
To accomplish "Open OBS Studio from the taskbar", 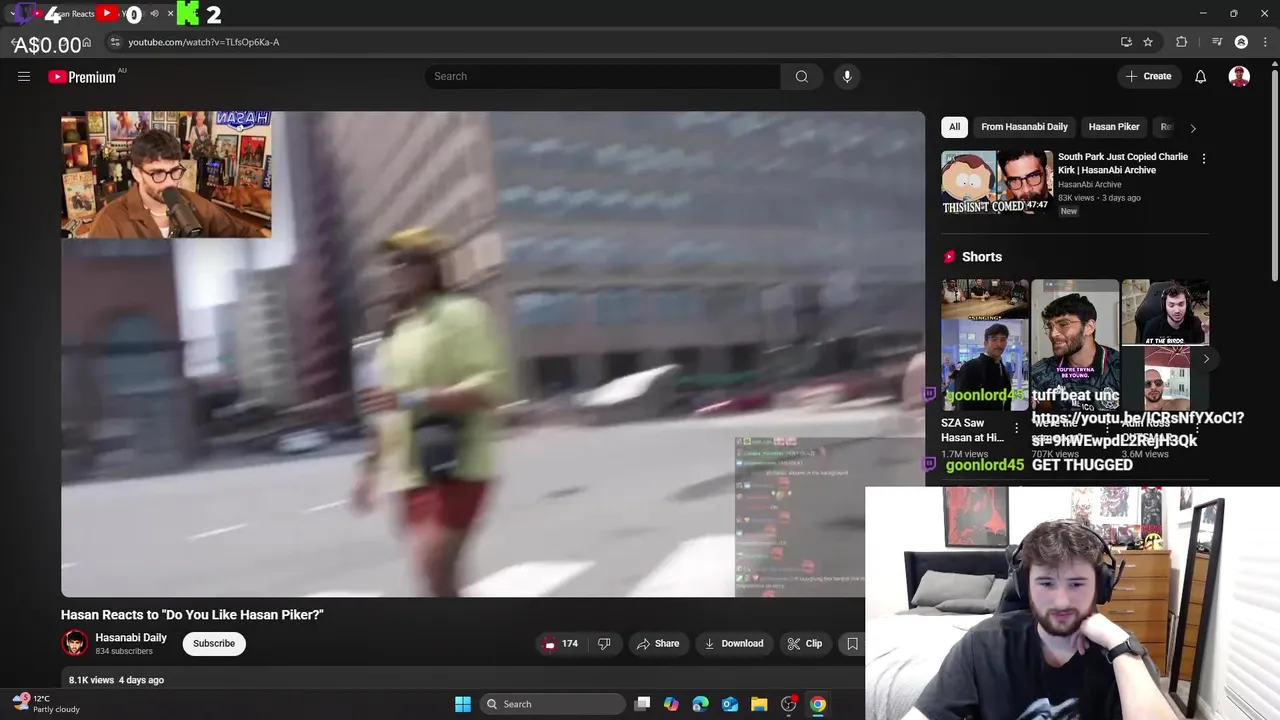I will click(788, 704).
